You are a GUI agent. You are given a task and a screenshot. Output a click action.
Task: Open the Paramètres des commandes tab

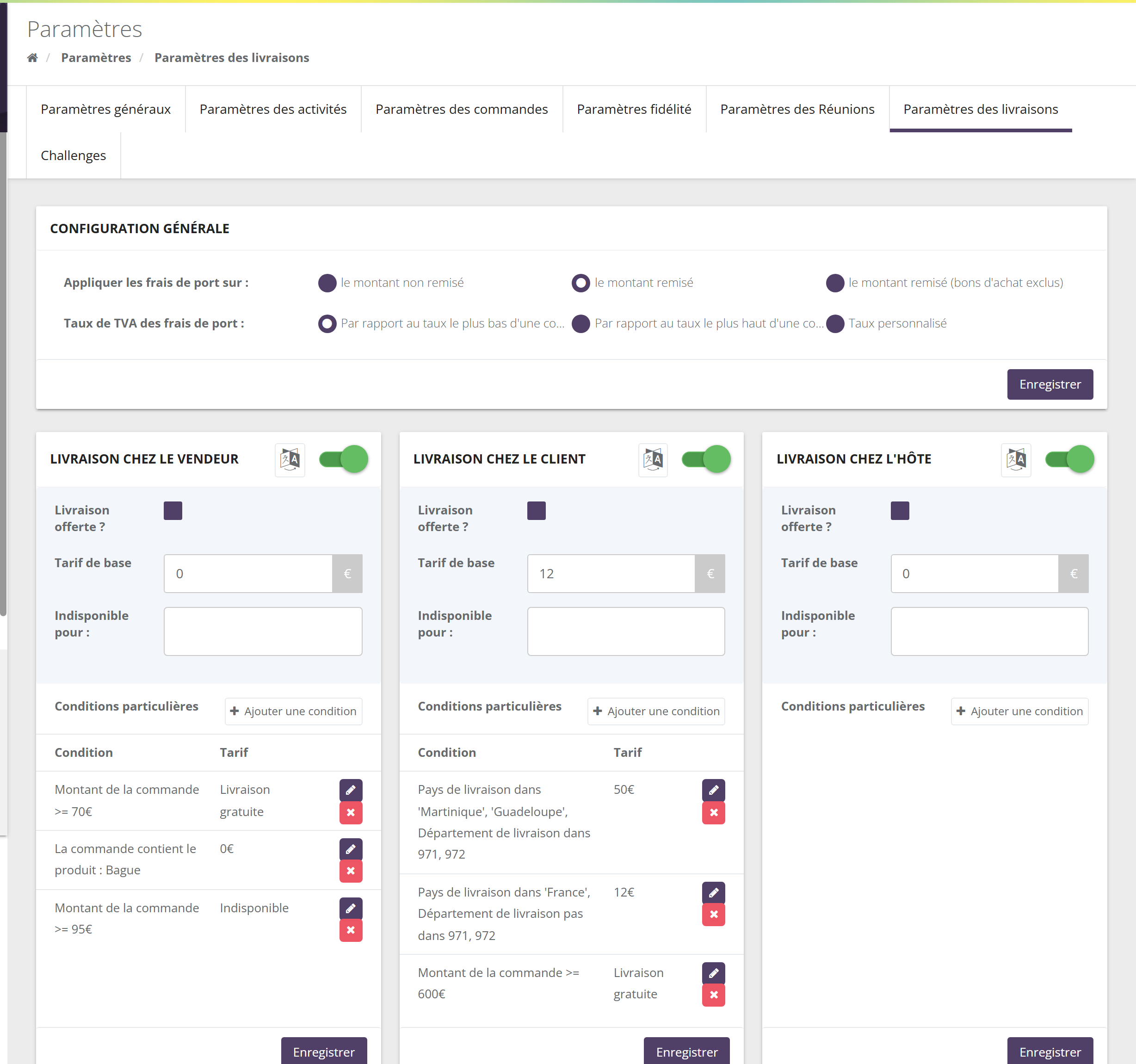click(x=462, y=109)
